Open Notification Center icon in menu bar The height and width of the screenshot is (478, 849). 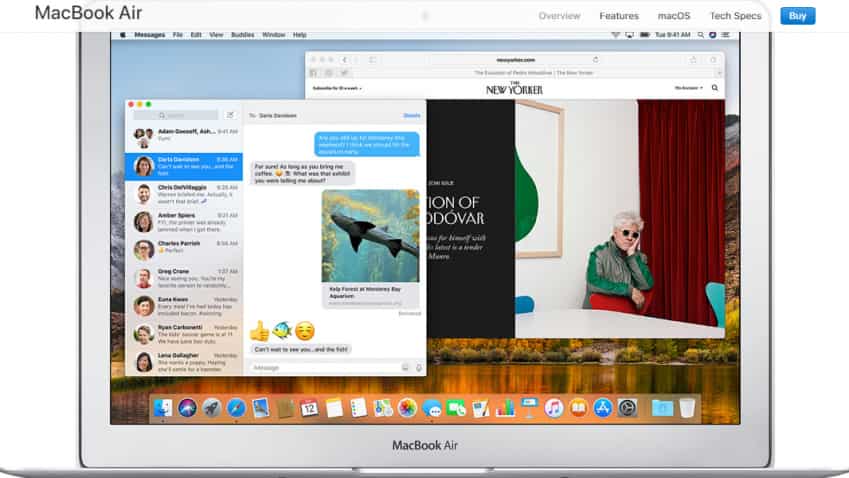726,35
